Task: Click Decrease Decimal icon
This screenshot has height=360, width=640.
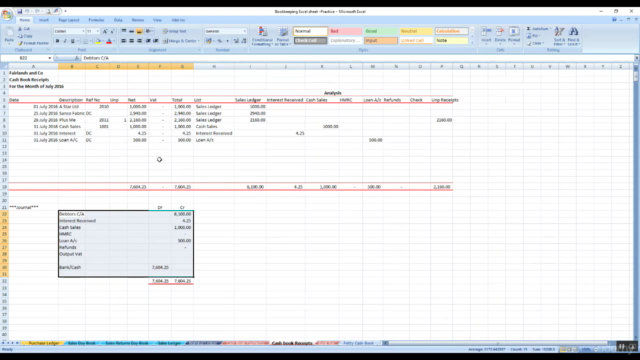Action: [244, 41]
